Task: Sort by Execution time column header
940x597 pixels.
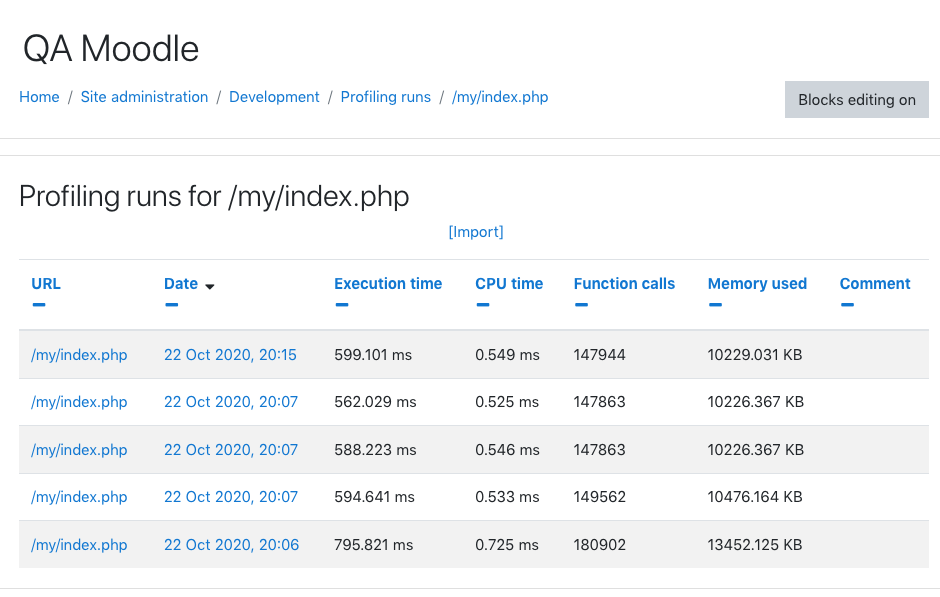Action: click(388, 284)
